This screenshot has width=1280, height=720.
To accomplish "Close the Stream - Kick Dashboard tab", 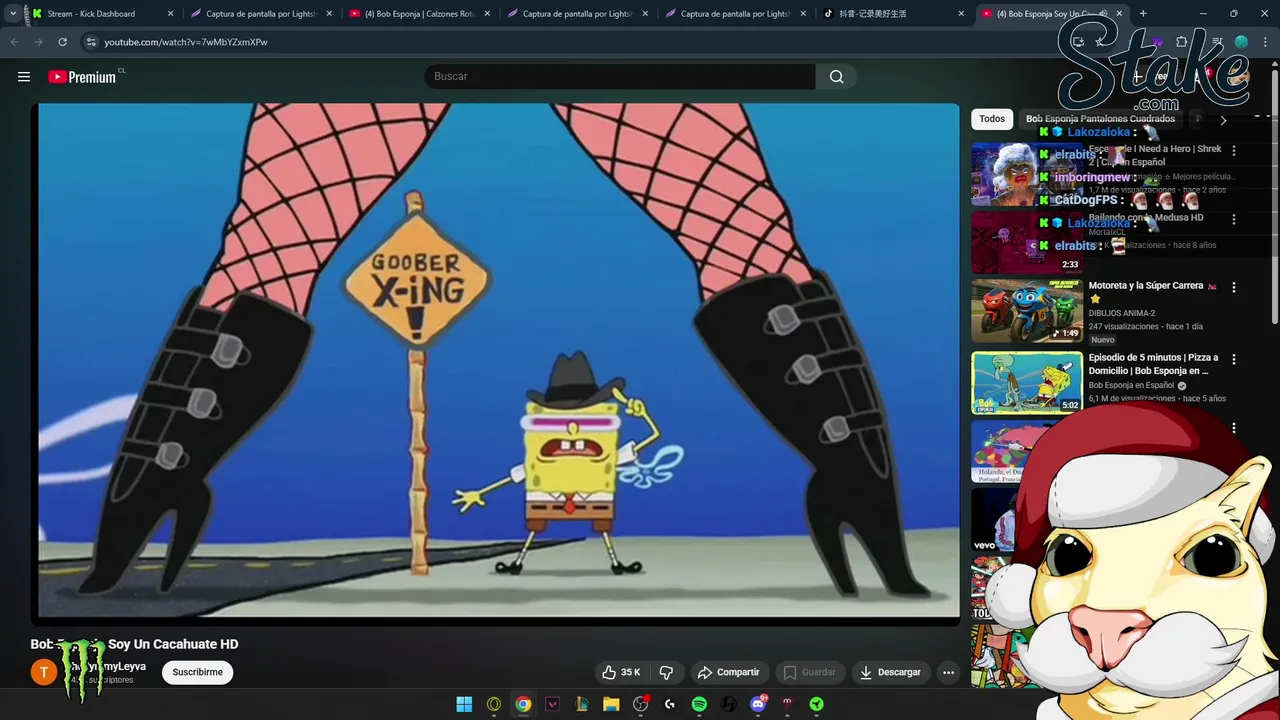I will (x=170, y=14).
